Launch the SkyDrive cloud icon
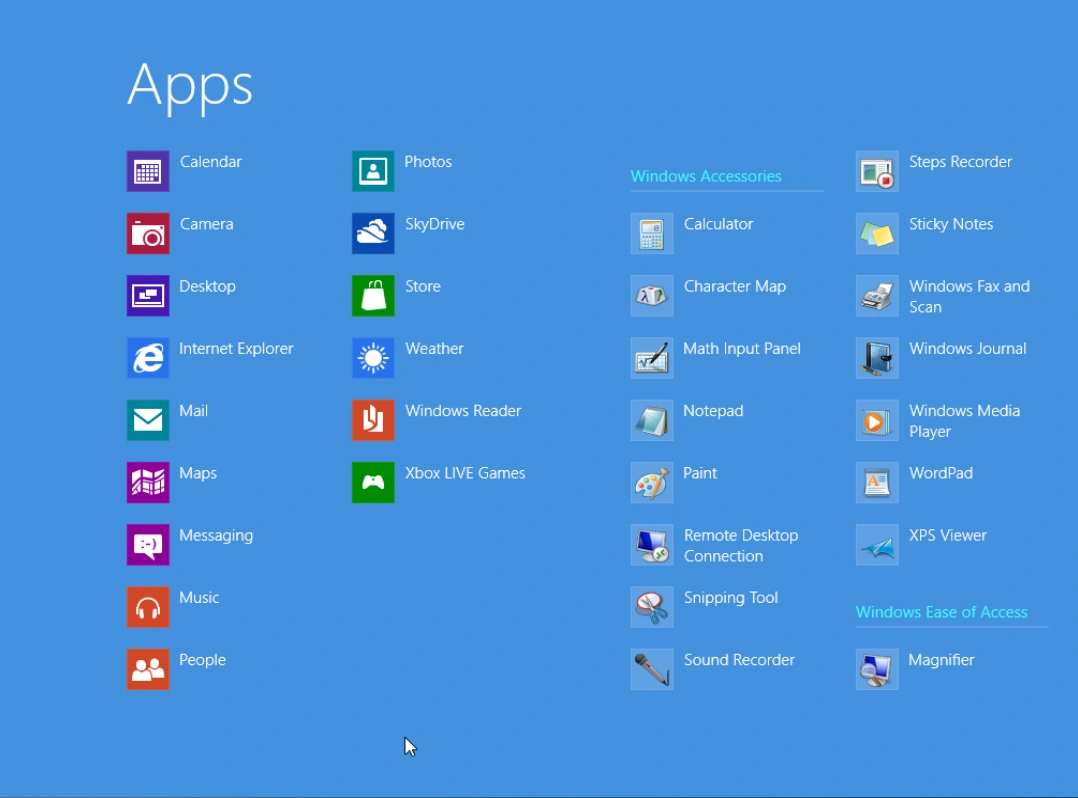 click(373, 234)
